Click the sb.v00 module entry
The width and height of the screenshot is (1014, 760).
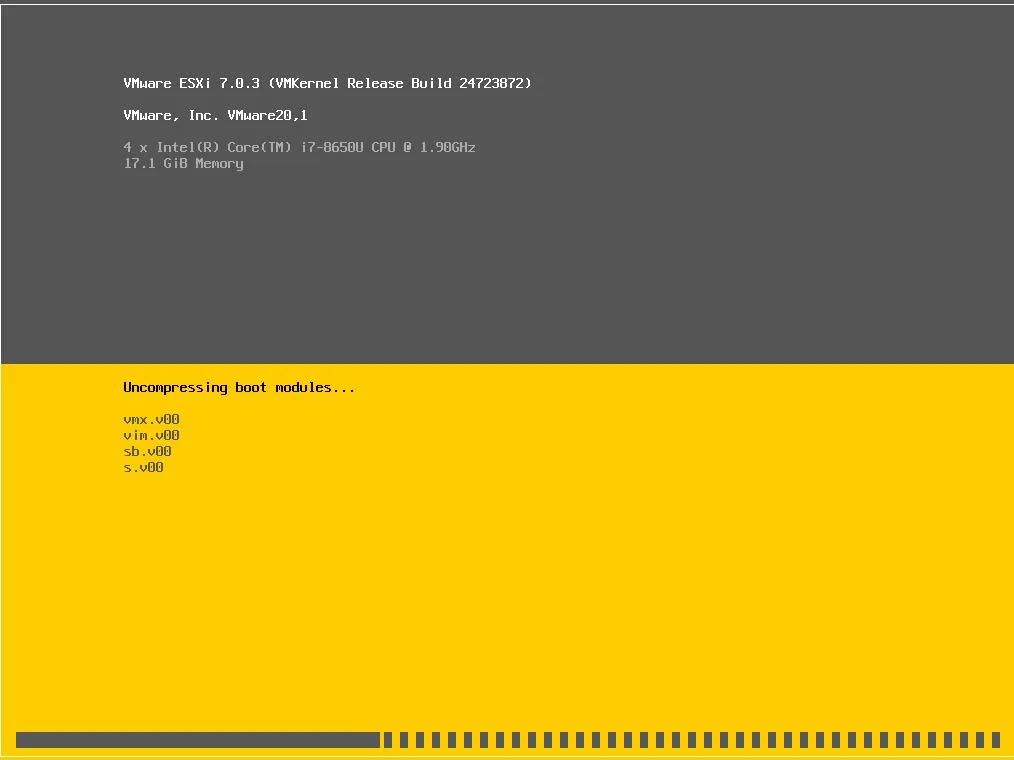click(x=147, y=451)
